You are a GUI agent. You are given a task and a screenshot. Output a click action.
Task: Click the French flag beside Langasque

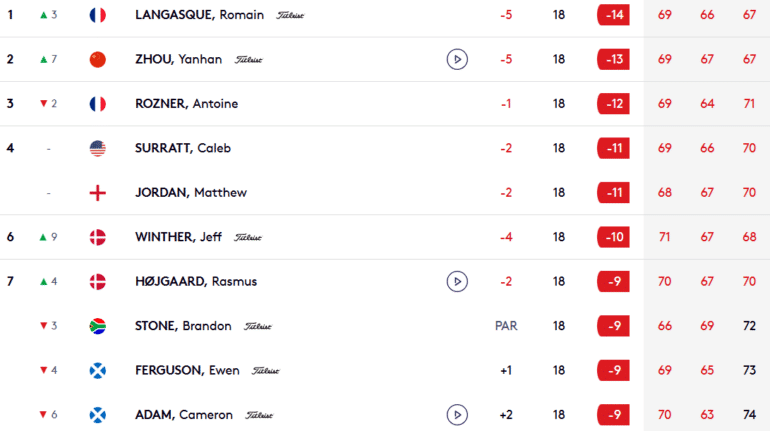pos(98,15)
